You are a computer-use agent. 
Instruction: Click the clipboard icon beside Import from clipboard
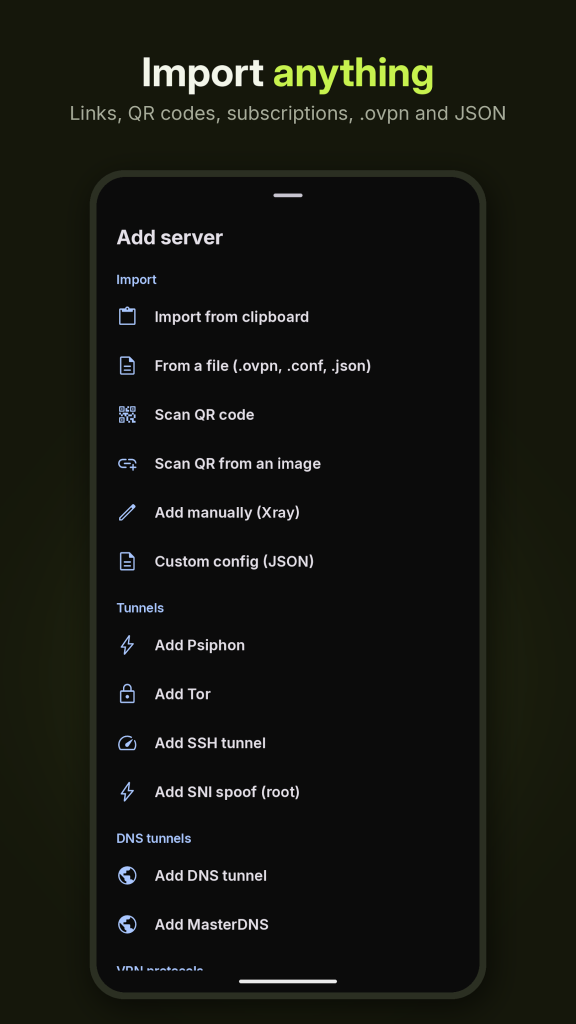click(127, 317)
